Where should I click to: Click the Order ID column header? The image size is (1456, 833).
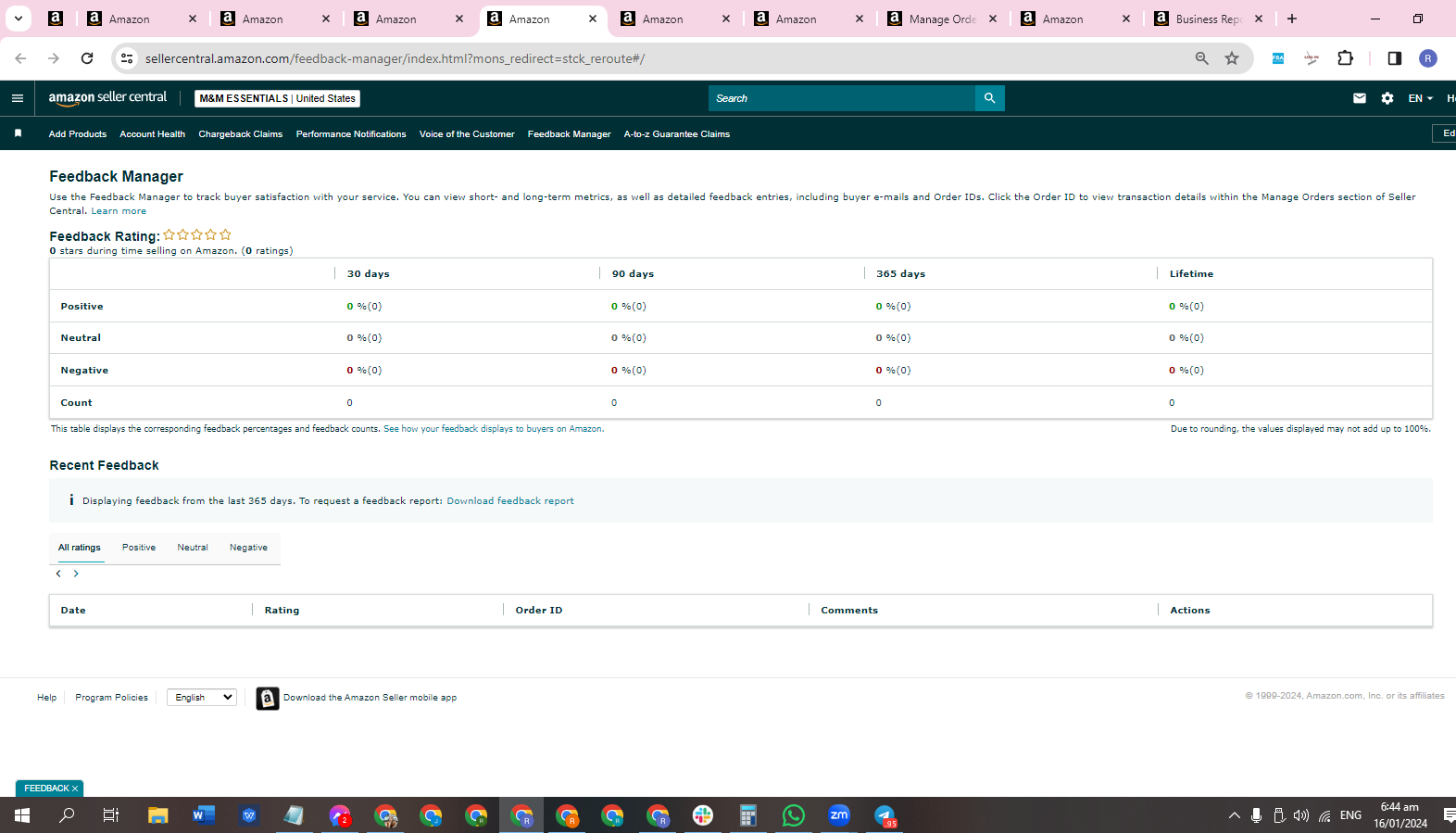pyautogui.click(x=538, y=611)
